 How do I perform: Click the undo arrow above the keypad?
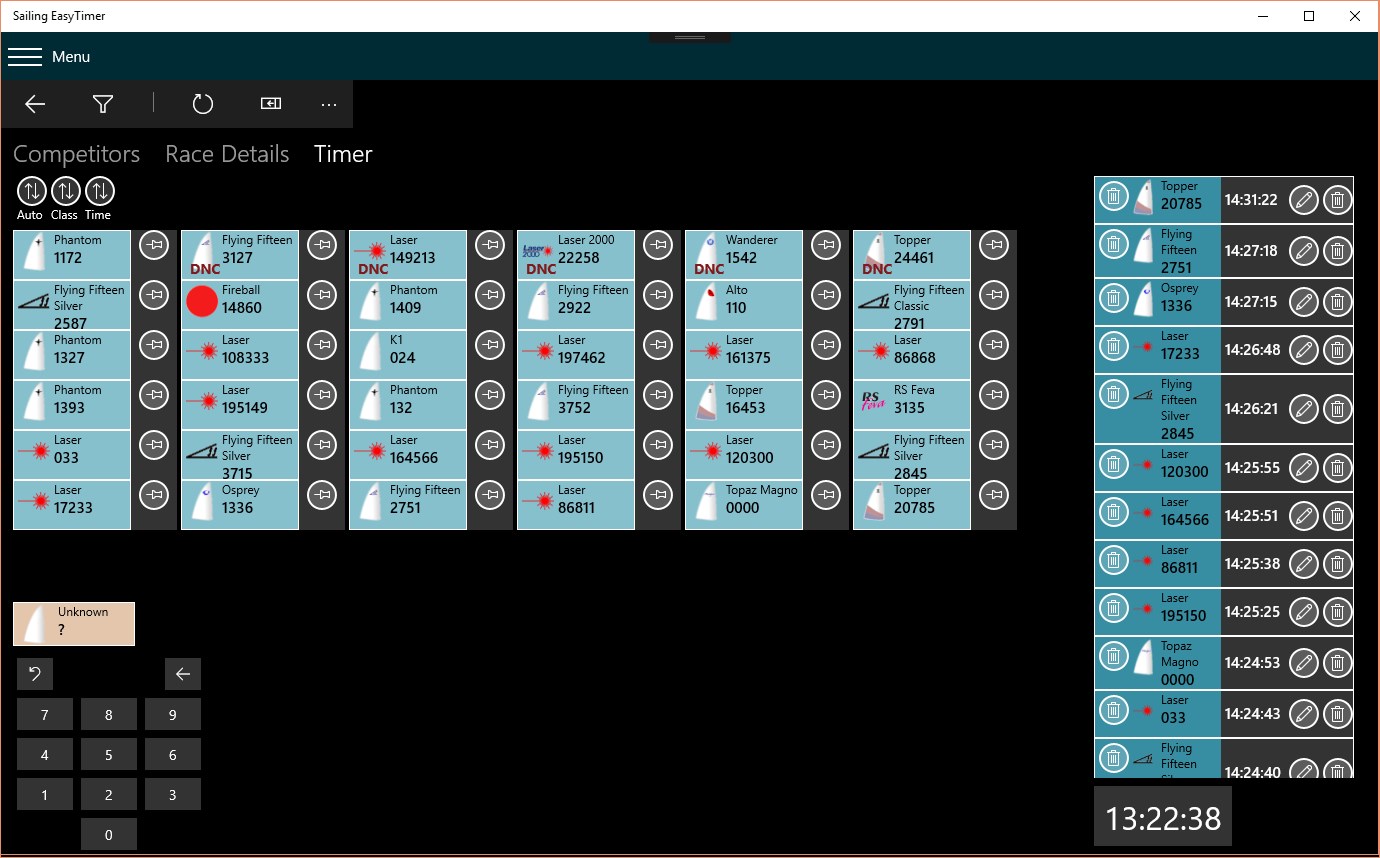tap(35, 674)
